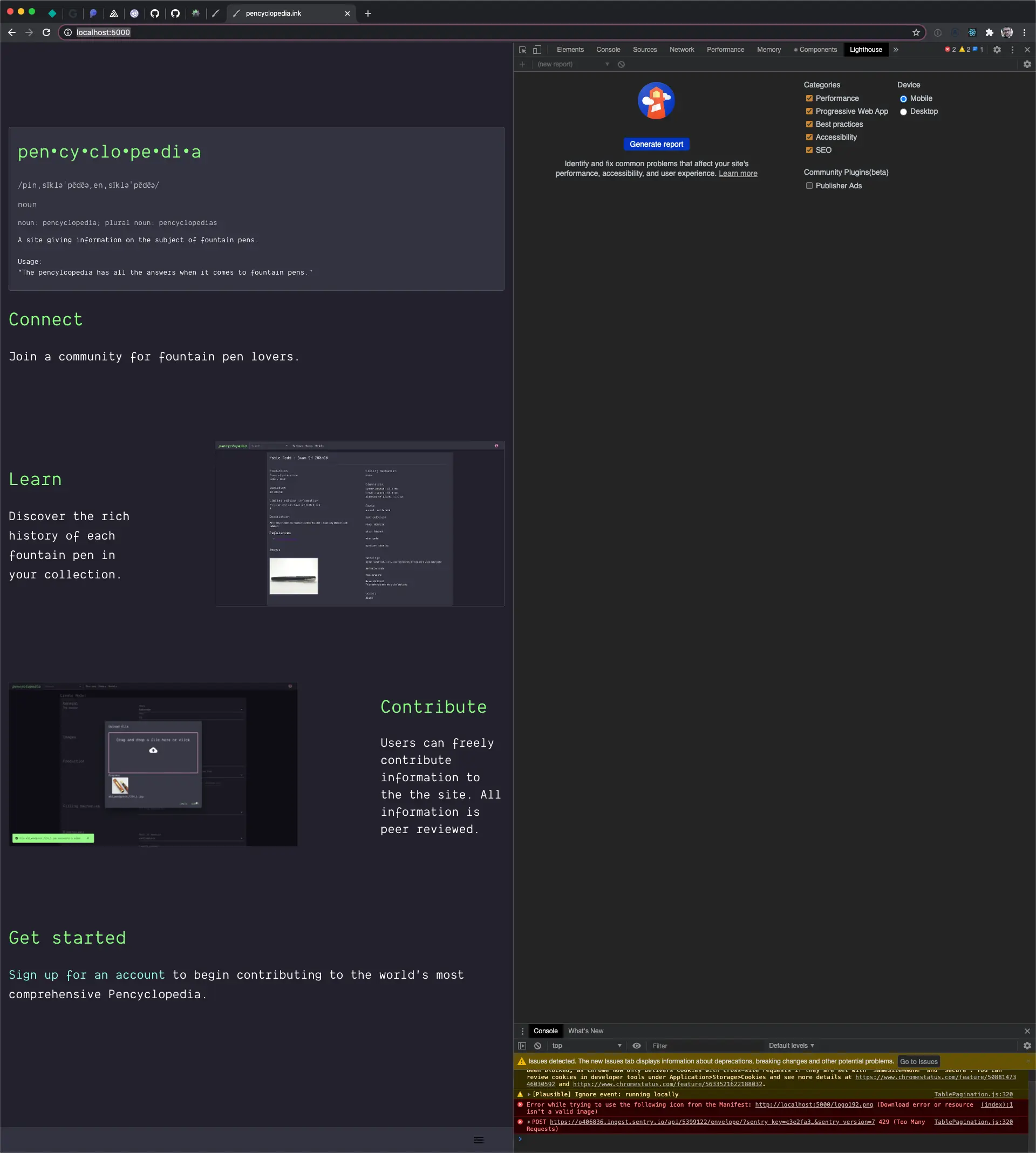Enable the Publisher Ads checkbox

point(809,186)
